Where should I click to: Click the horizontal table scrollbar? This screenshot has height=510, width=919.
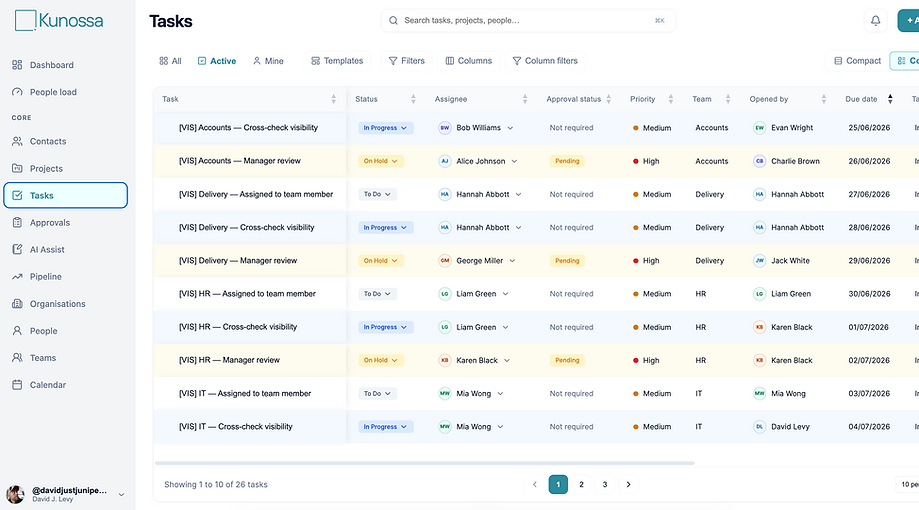[x=425, y=463]
